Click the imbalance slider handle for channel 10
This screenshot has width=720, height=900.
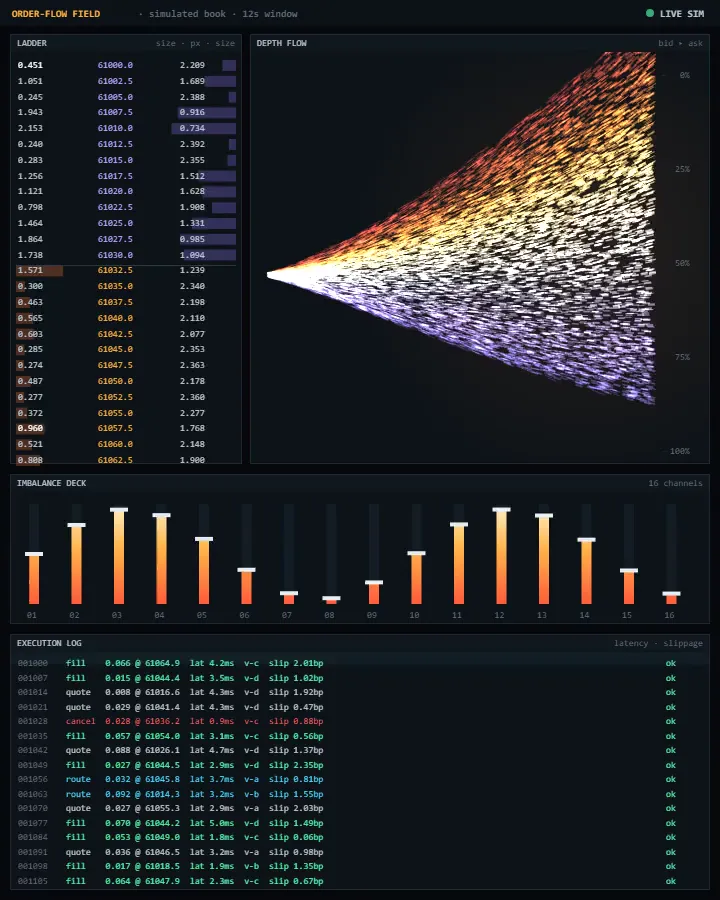point(416,553)
